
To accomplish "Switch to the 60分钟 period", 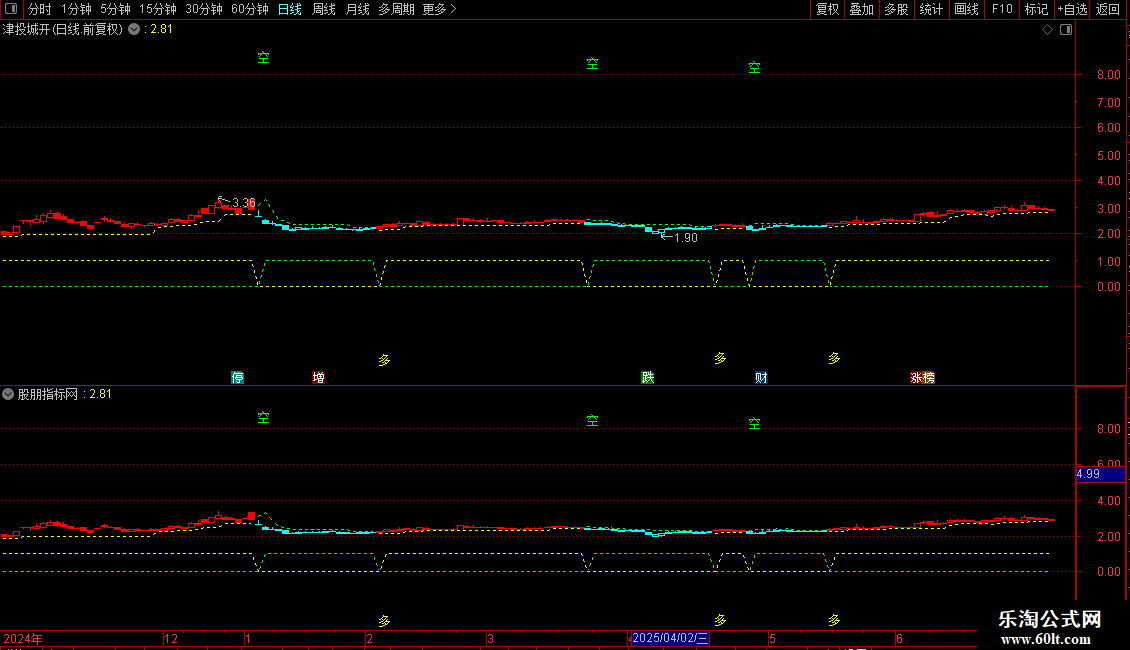I will [249, 9].
